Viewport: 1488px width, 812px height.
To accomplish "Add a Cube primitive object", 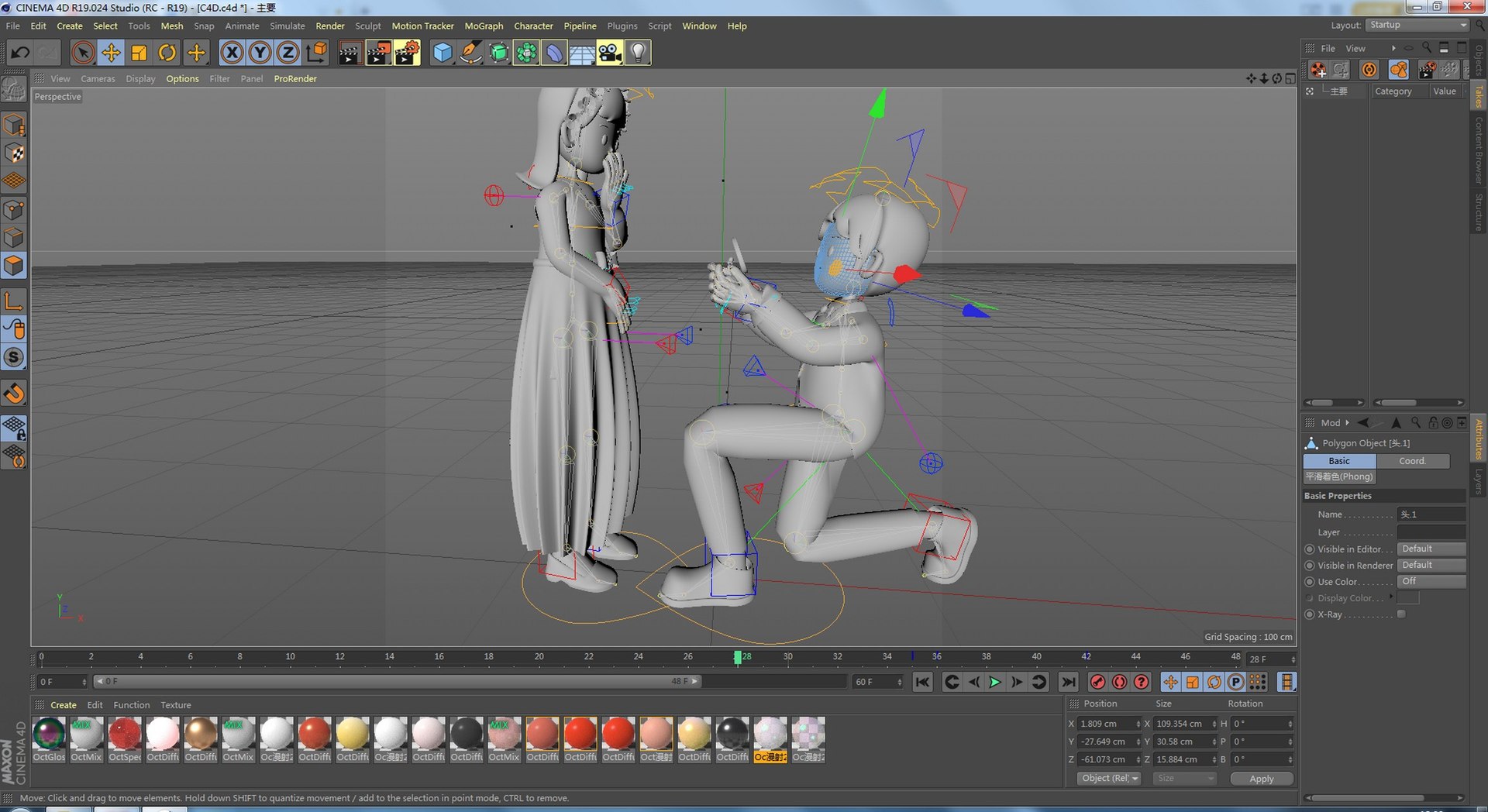I will pyautogui.click(x=443, y=53).
